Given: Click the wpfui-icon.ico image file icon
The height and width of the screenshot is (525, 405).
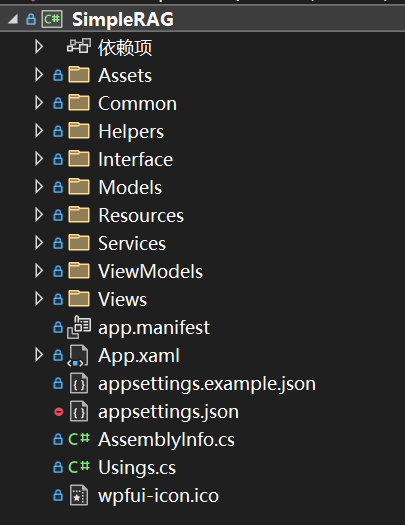Looking at the screenshot, I should 79,495.
